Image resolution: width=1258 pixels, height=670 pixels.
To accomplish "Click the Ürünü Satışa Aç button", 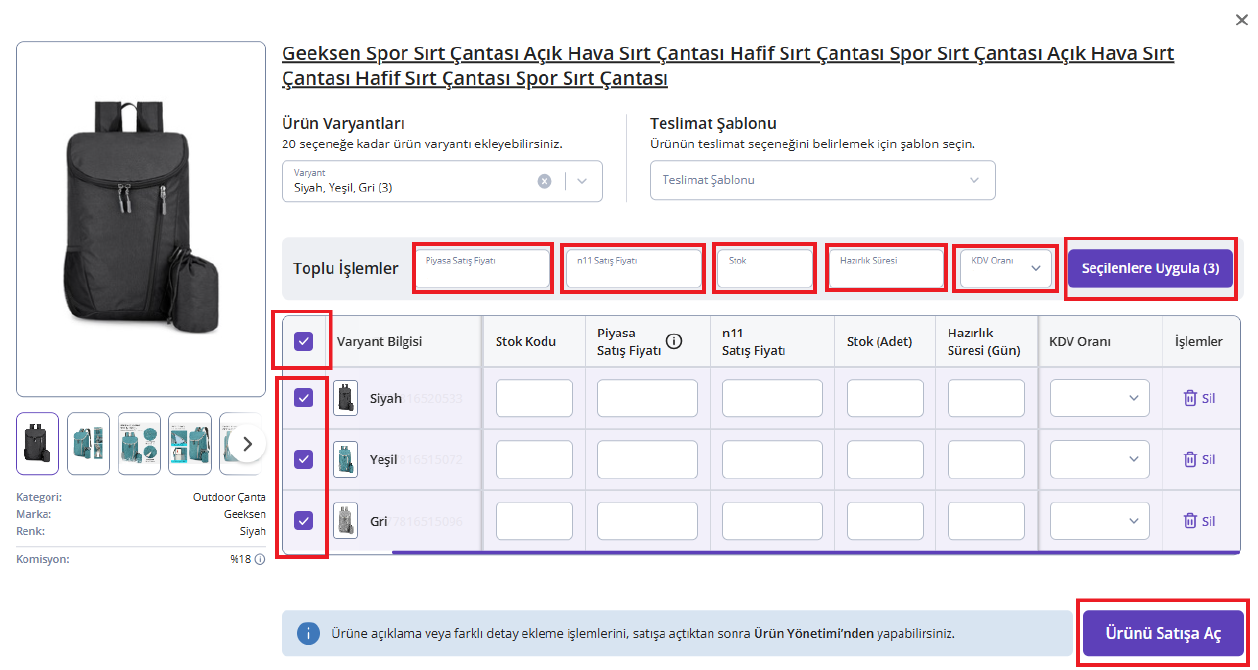I will pyautogui.click(x=1162, y=634).
